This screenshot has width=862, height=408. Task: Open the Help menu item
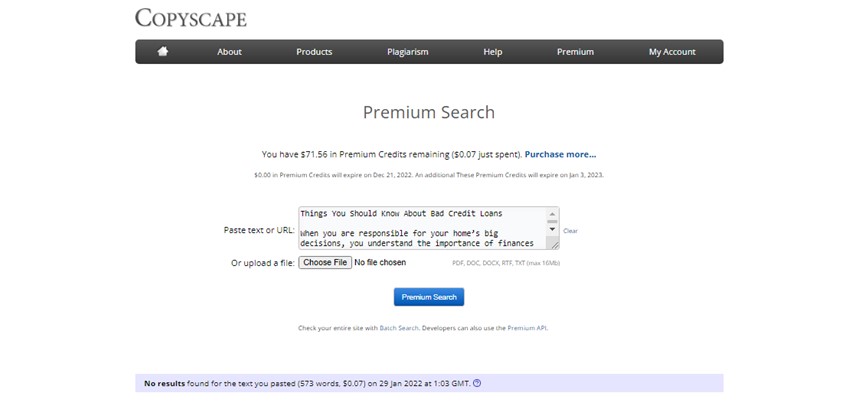tap(493, 52)
